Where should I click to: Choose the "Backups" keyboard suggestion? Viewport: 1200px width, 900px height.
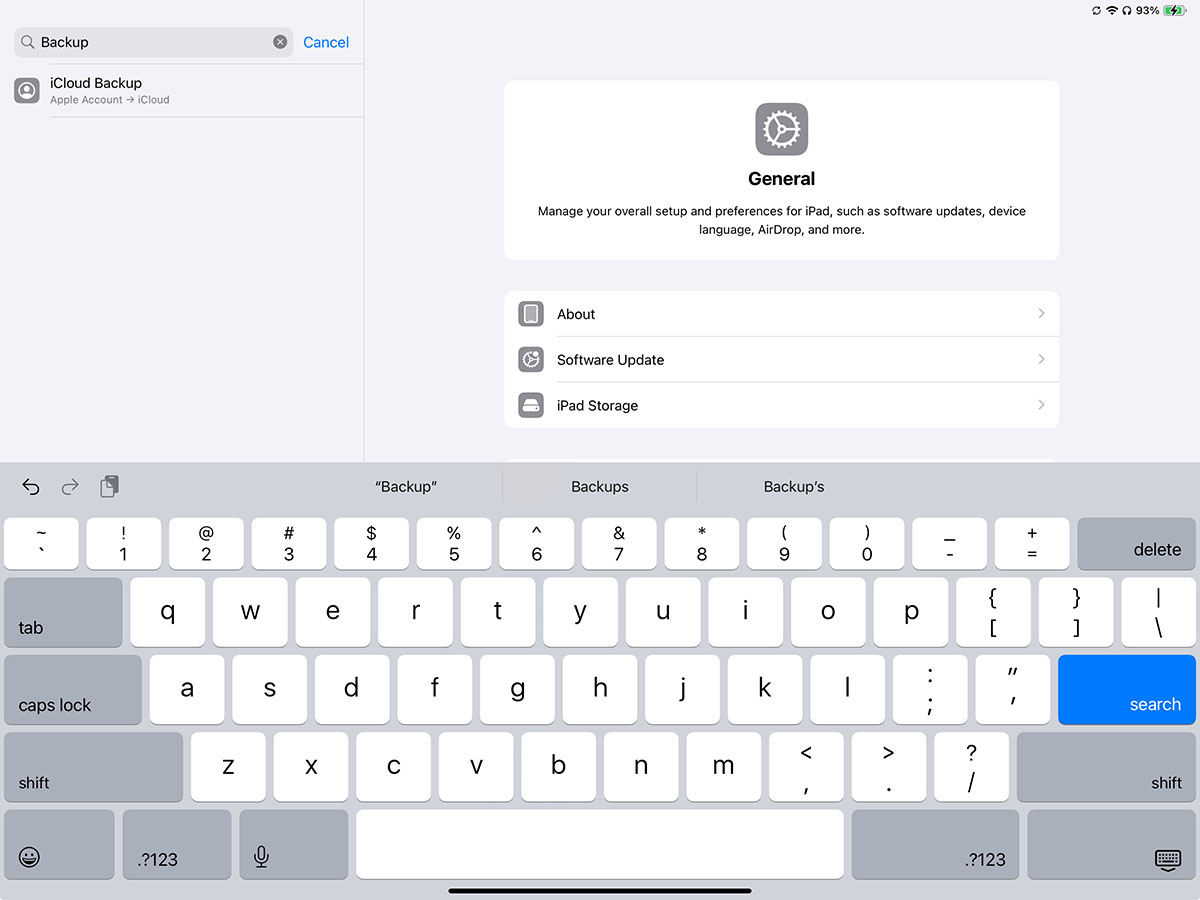[x=599, y=487]
